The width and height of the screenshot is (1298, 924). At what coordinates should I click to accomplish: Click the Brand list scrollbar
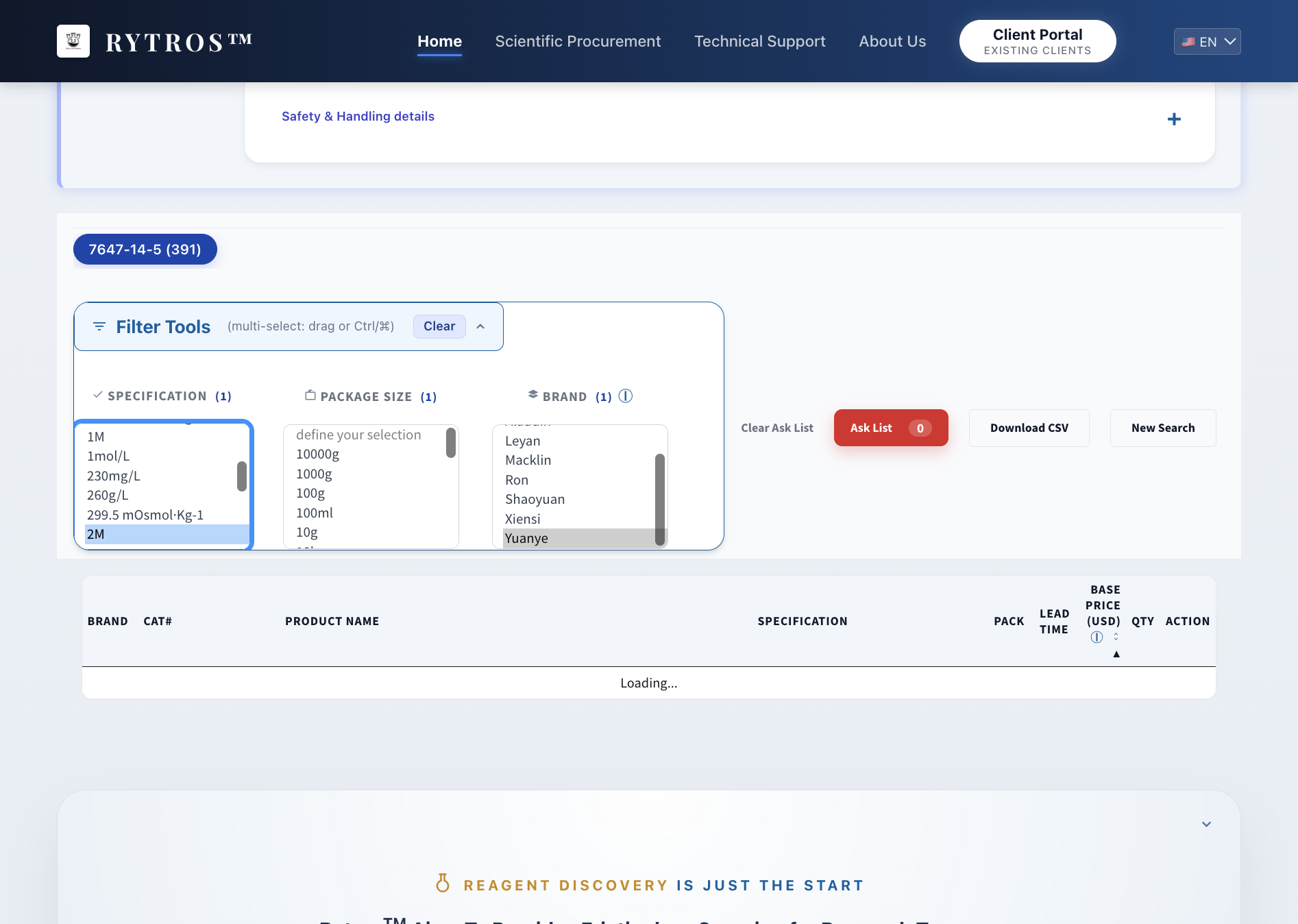pyautogui.click(x=660, y=500)
